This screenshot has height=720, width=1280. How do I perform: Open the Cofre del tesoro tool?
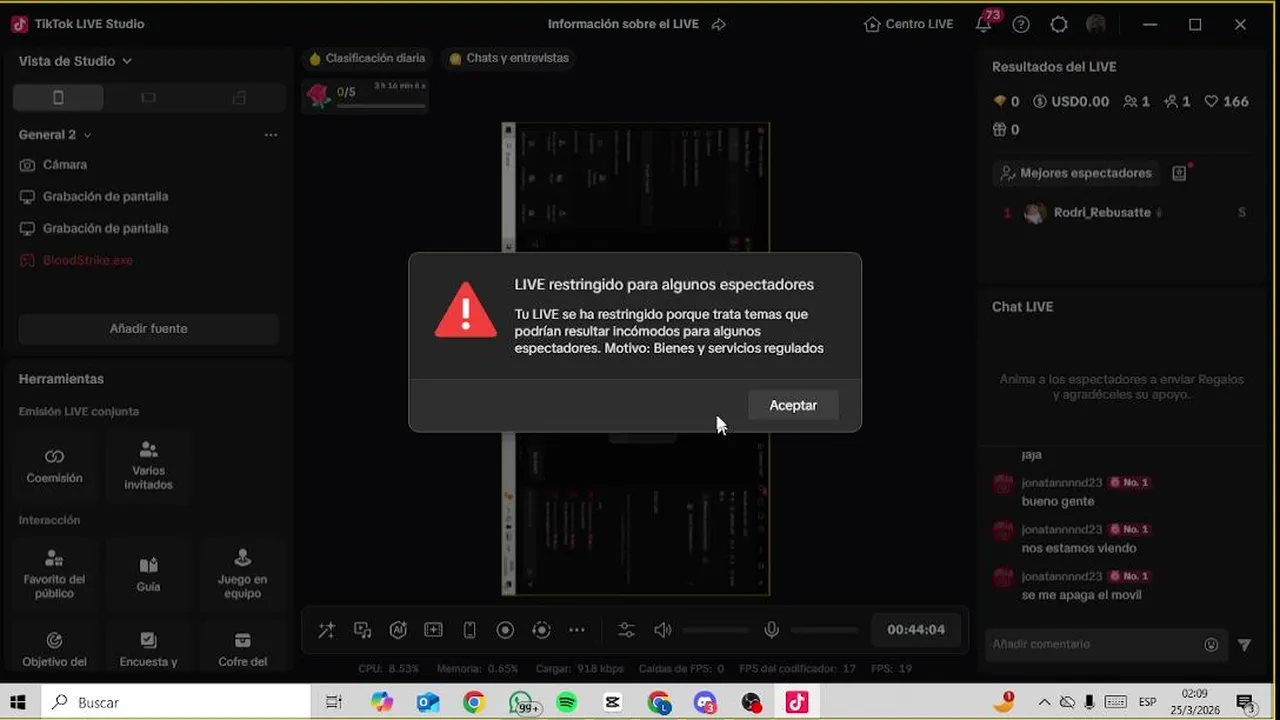242,648
